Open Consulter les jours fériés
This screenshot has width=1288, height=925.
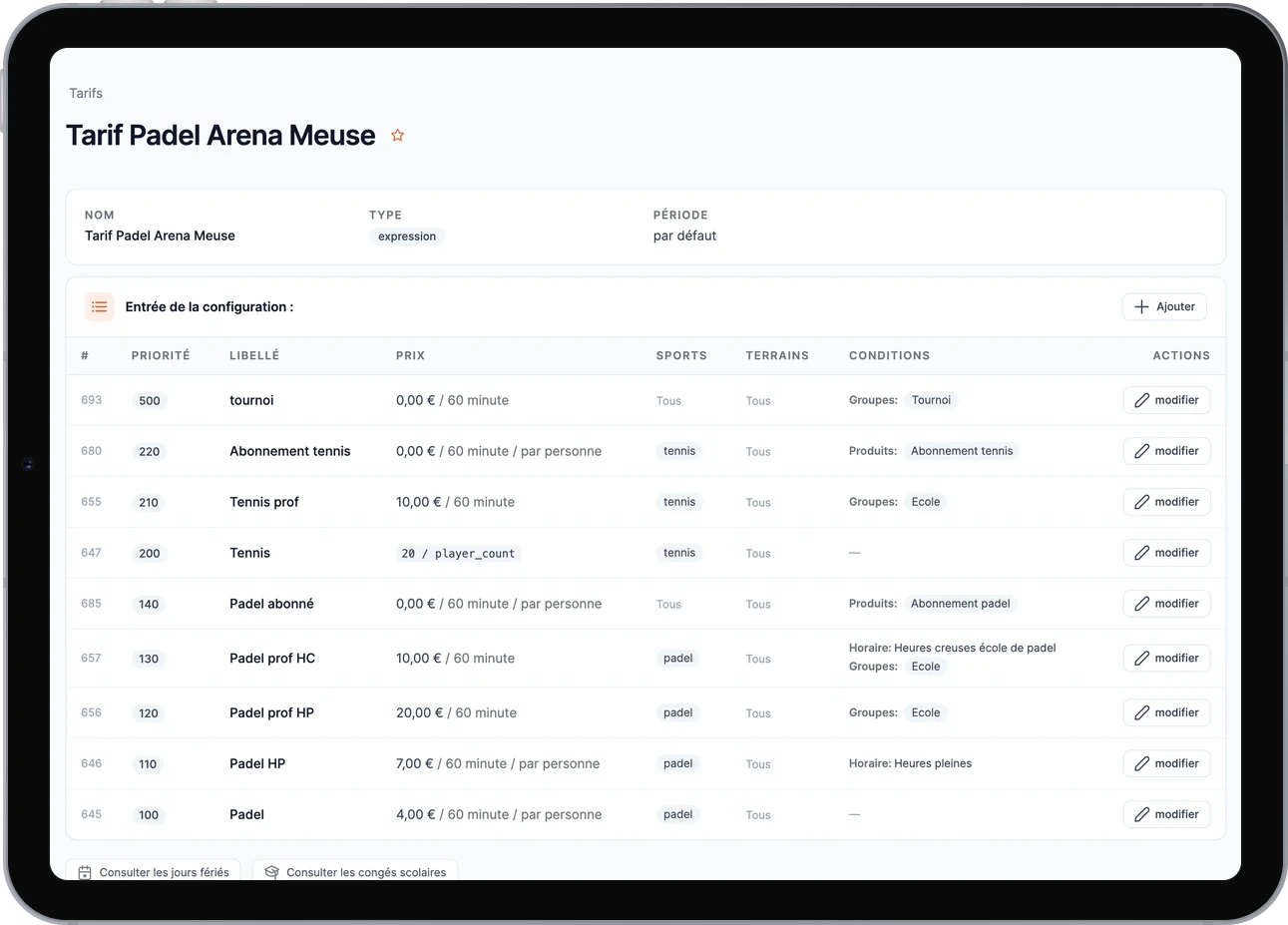pyautogui.click(x=154, y=871)
